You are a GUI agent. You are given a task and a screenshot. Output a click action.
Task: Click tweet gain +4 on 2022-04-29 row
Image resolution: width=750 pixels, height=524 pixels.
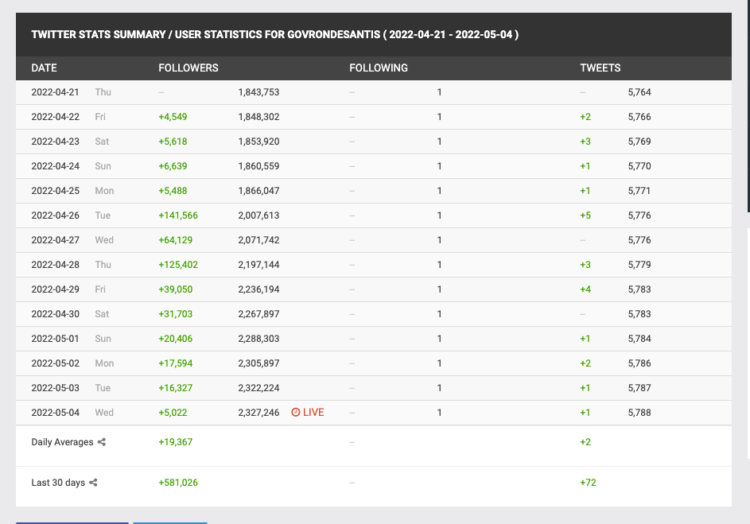[x=585, y=289]
